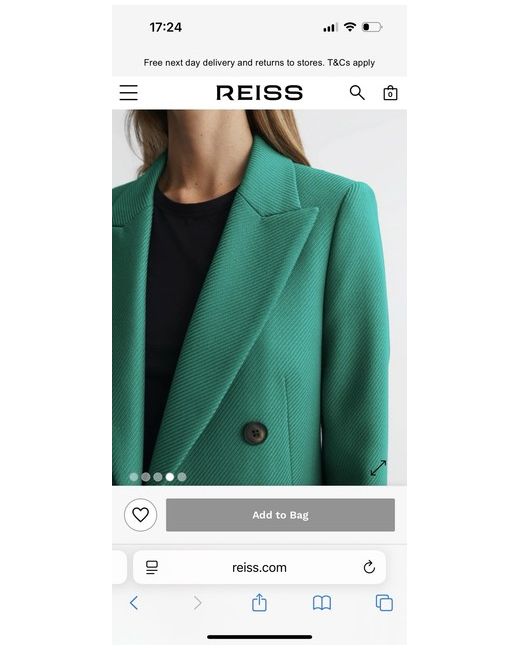Go back in Safari
The width and height of the screenshot is (520, 650).
(x=134, y=603)
